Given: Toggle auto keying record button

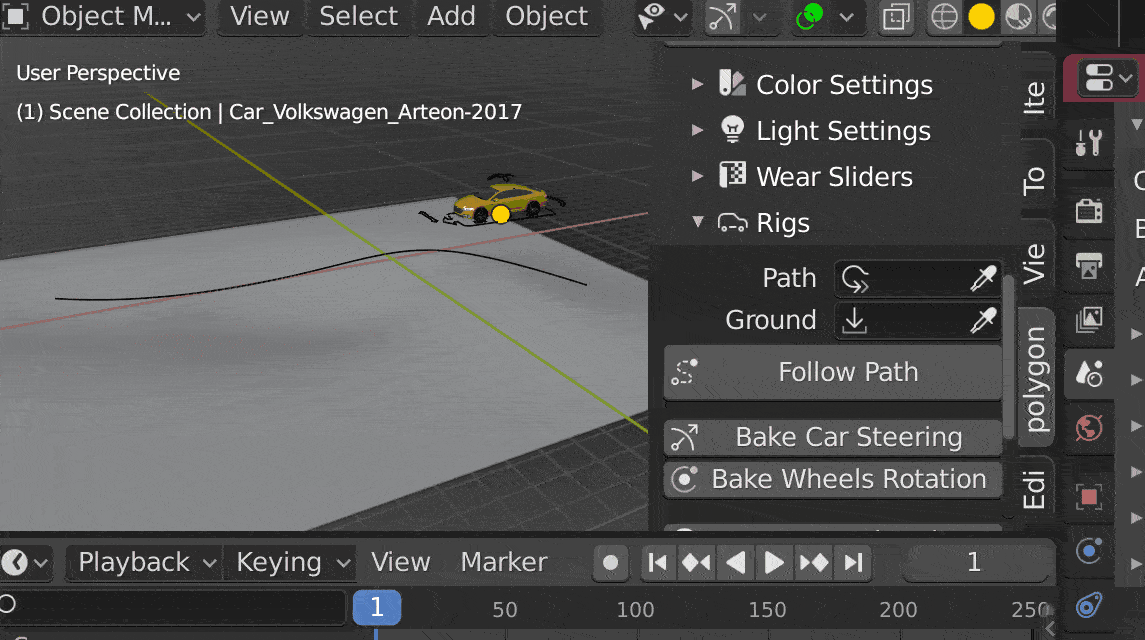Looking at the screenshot, I should 610,563.
